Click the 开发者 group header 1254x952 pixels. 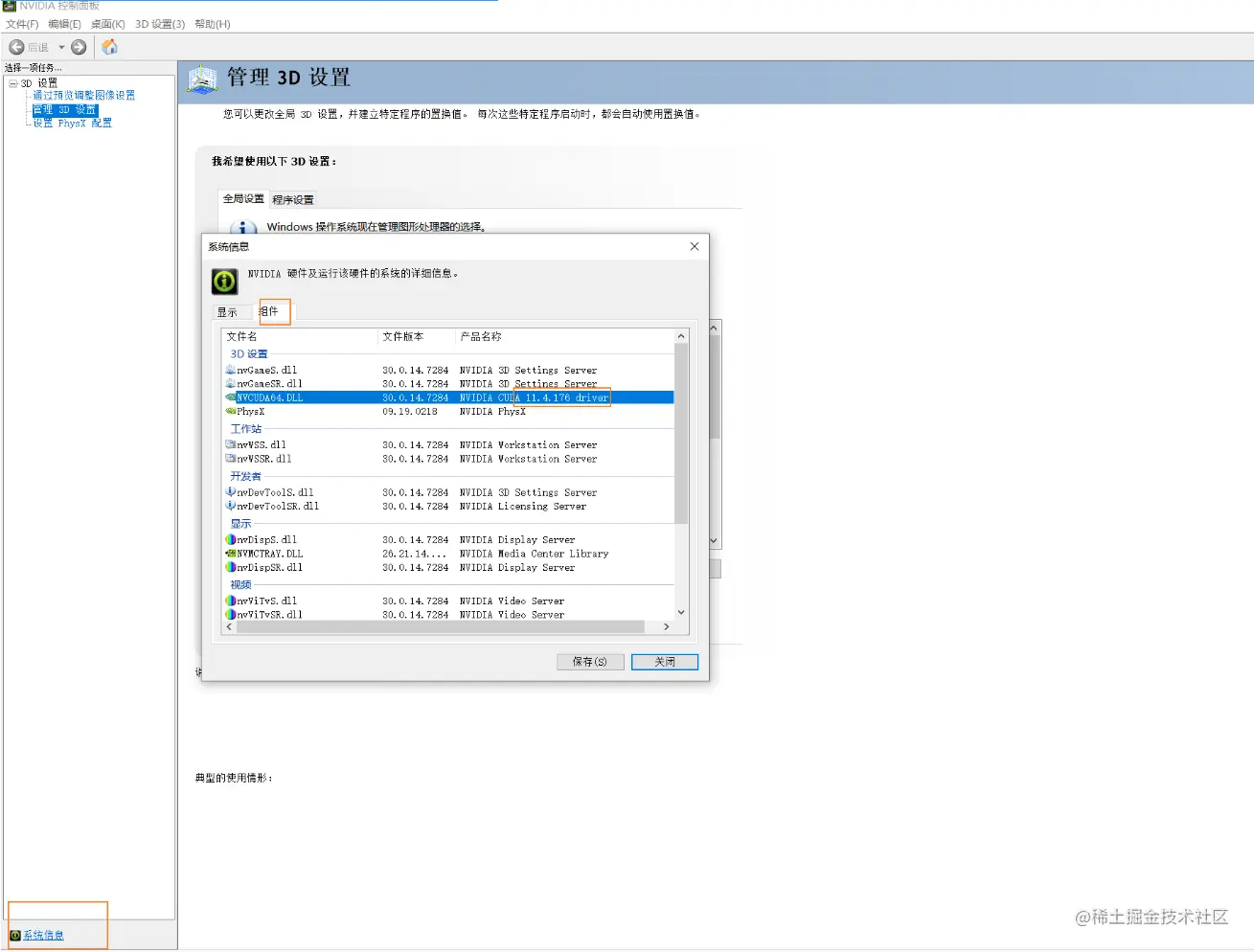point(246,476)
